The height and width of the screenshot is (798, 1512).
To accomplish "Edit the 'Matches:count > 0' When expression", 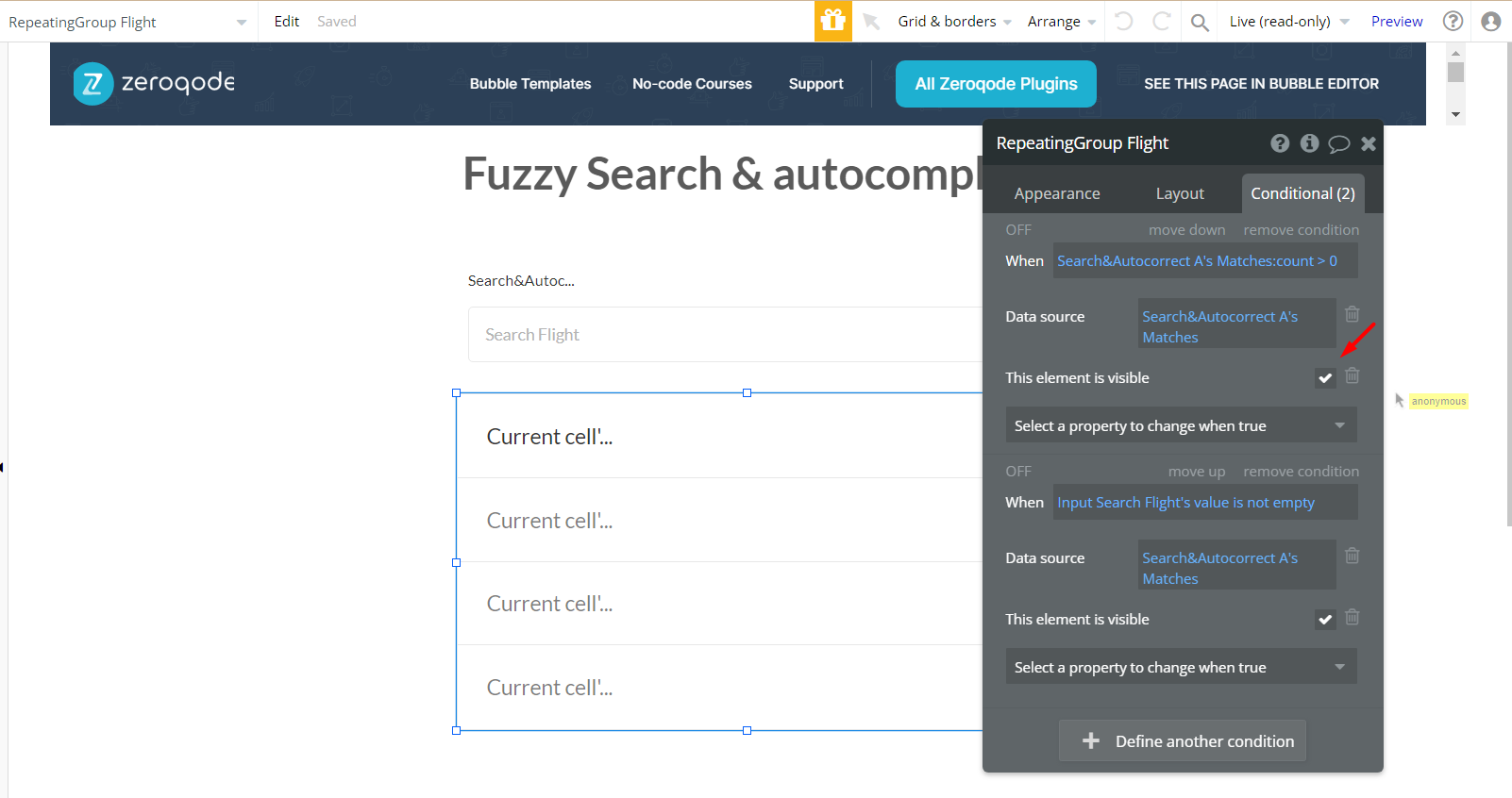I will coord(1205,261).
